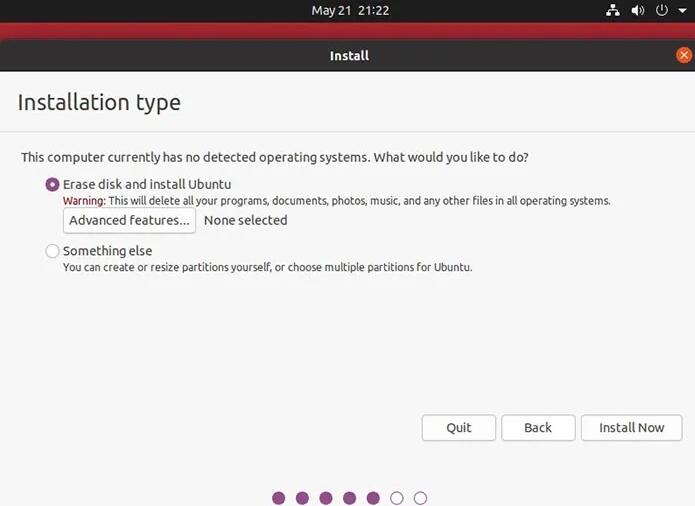Click Install Now to begin installation
The width and height of the screenshot is (695, 506).
632,428
